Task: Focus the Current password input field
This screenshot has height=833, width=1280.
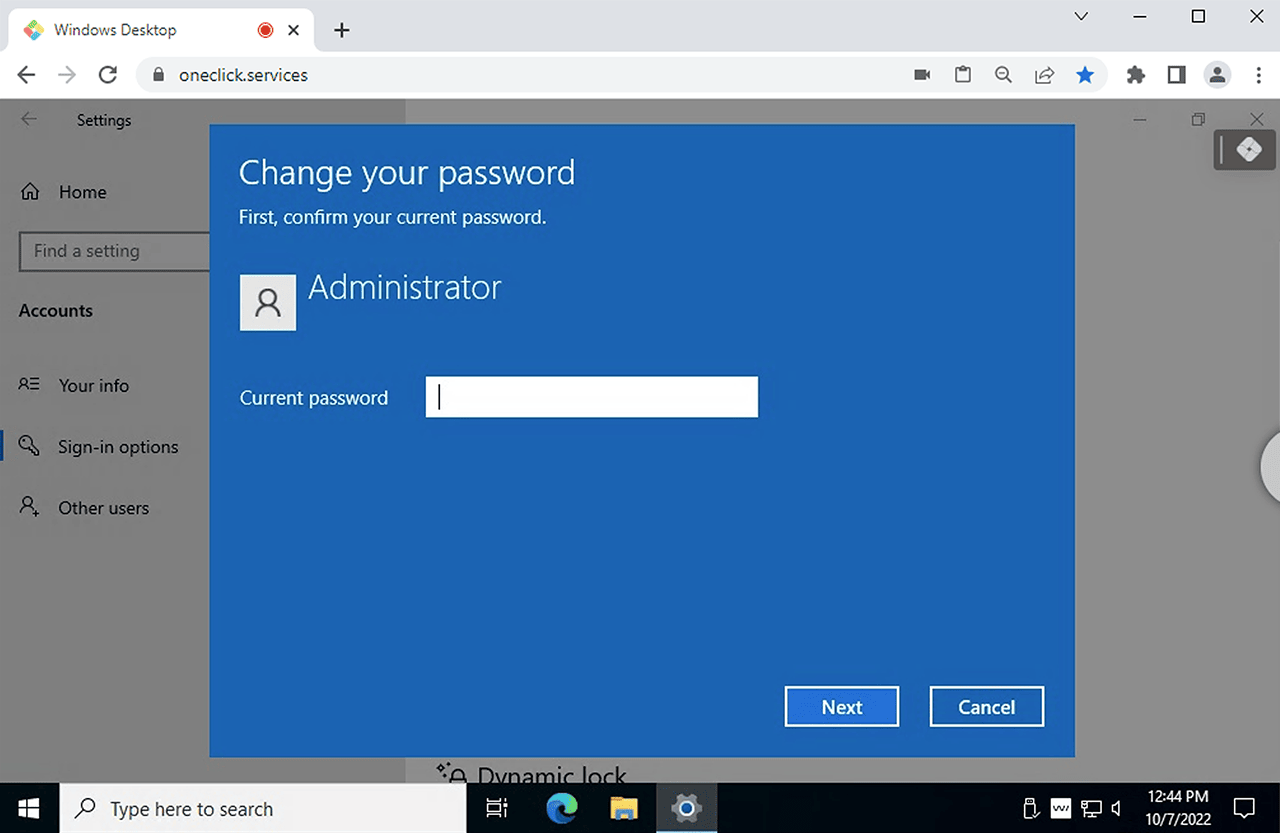Action: click(x=591, y=397)
